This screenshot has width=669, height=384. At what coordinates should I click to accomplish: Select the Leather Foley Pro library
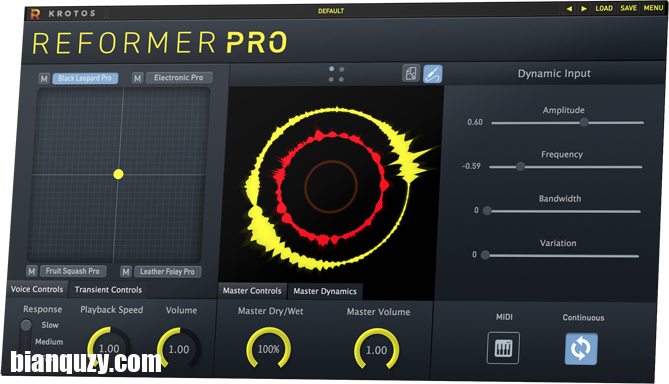[167, 271]
